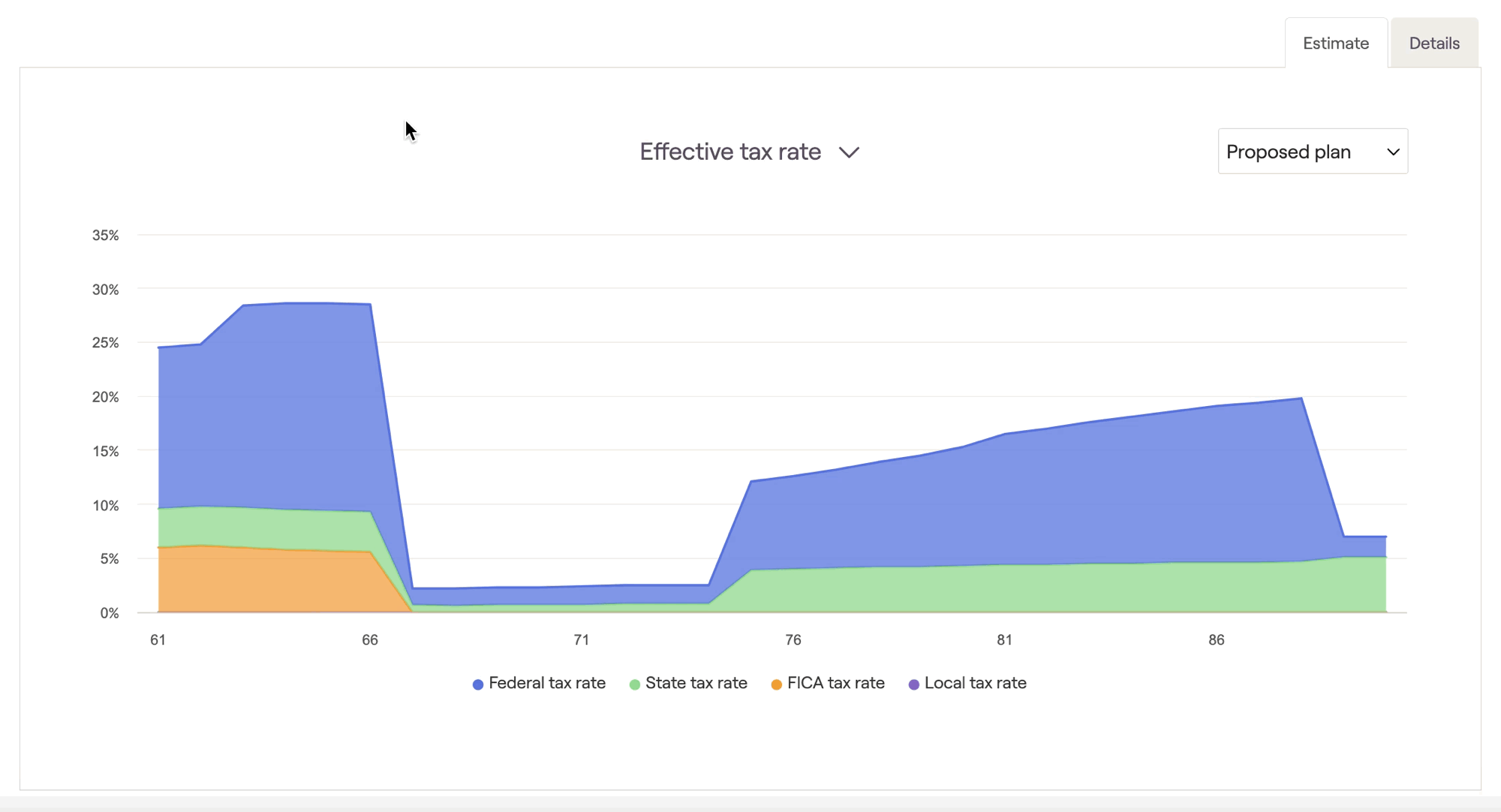Click age 81 on the x-axis
The height and width of the screenshot is (812, 1501).
pos(1004,640)
